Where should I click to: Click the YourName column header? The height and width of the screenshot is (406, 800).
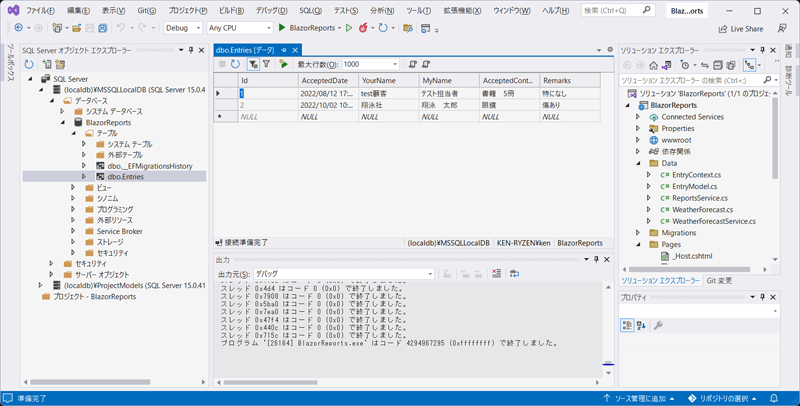[389, 81]
